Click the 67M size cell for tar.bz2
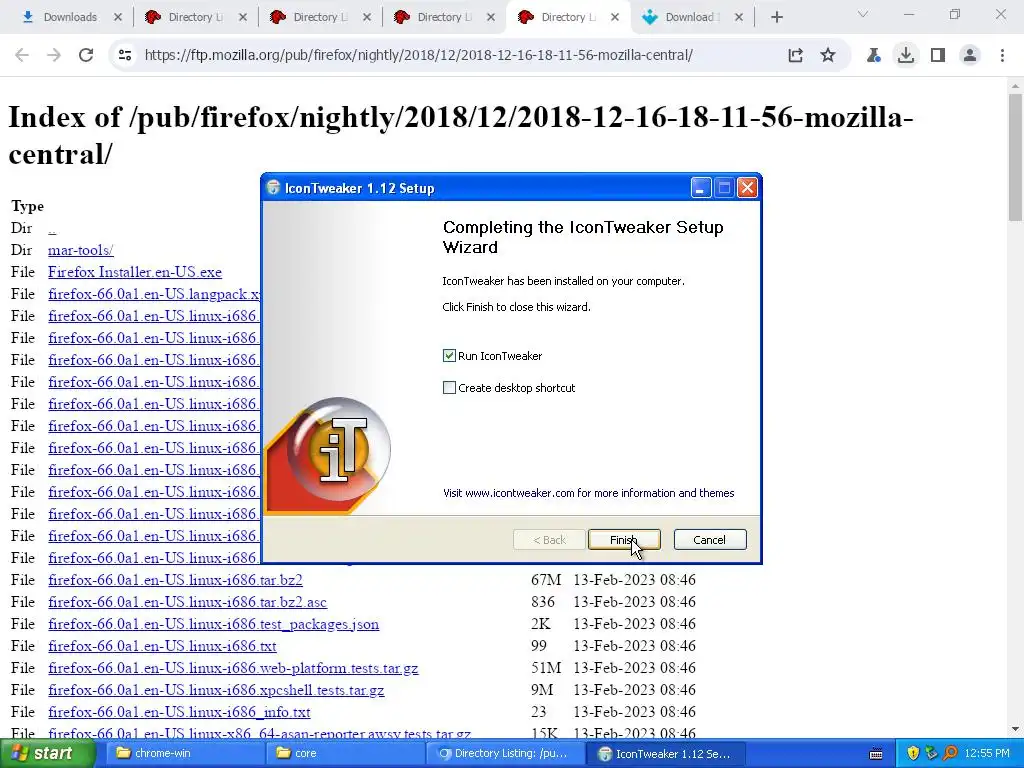The width and height of the screenshot is (1024, 768). 545,579
